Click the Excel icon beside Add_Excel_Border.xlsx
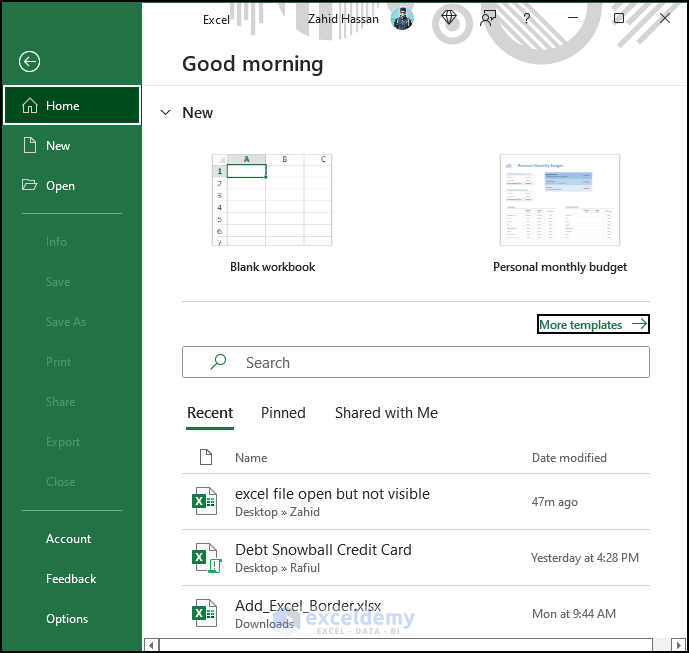The width and height of the screenshot is (689, 653). click(205, 613)
